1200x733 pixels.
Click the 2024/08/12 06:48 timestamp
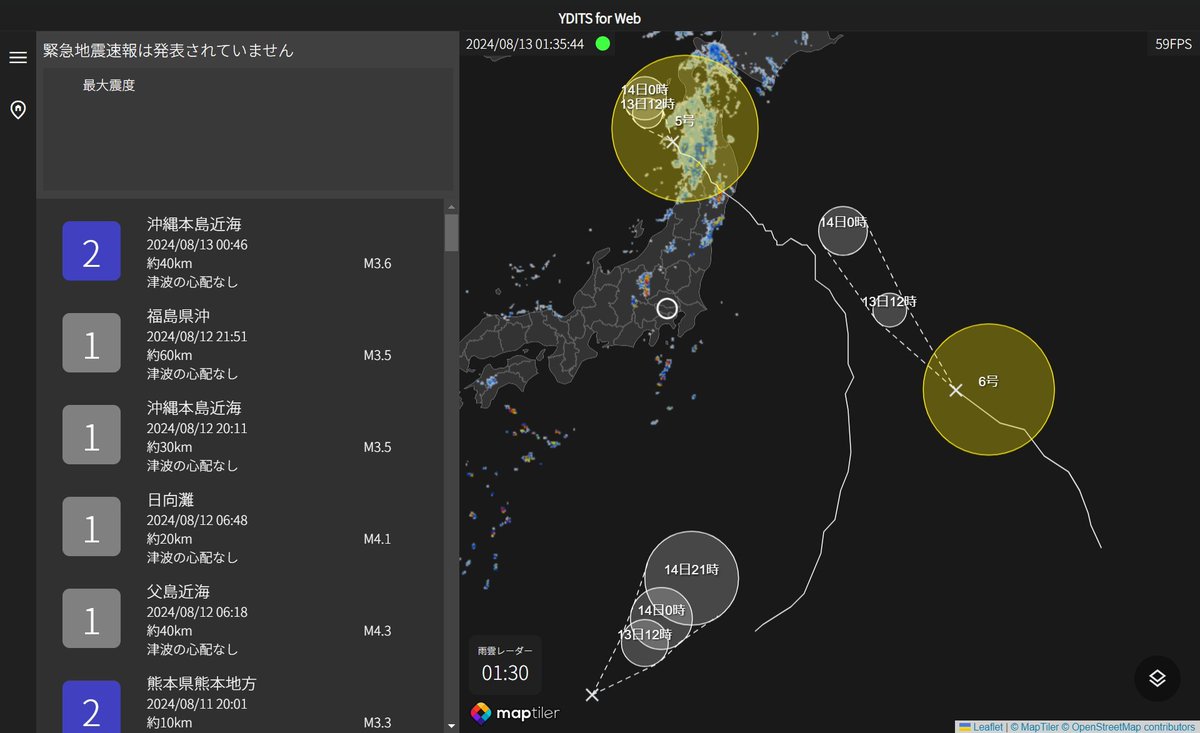pos(197,521)
